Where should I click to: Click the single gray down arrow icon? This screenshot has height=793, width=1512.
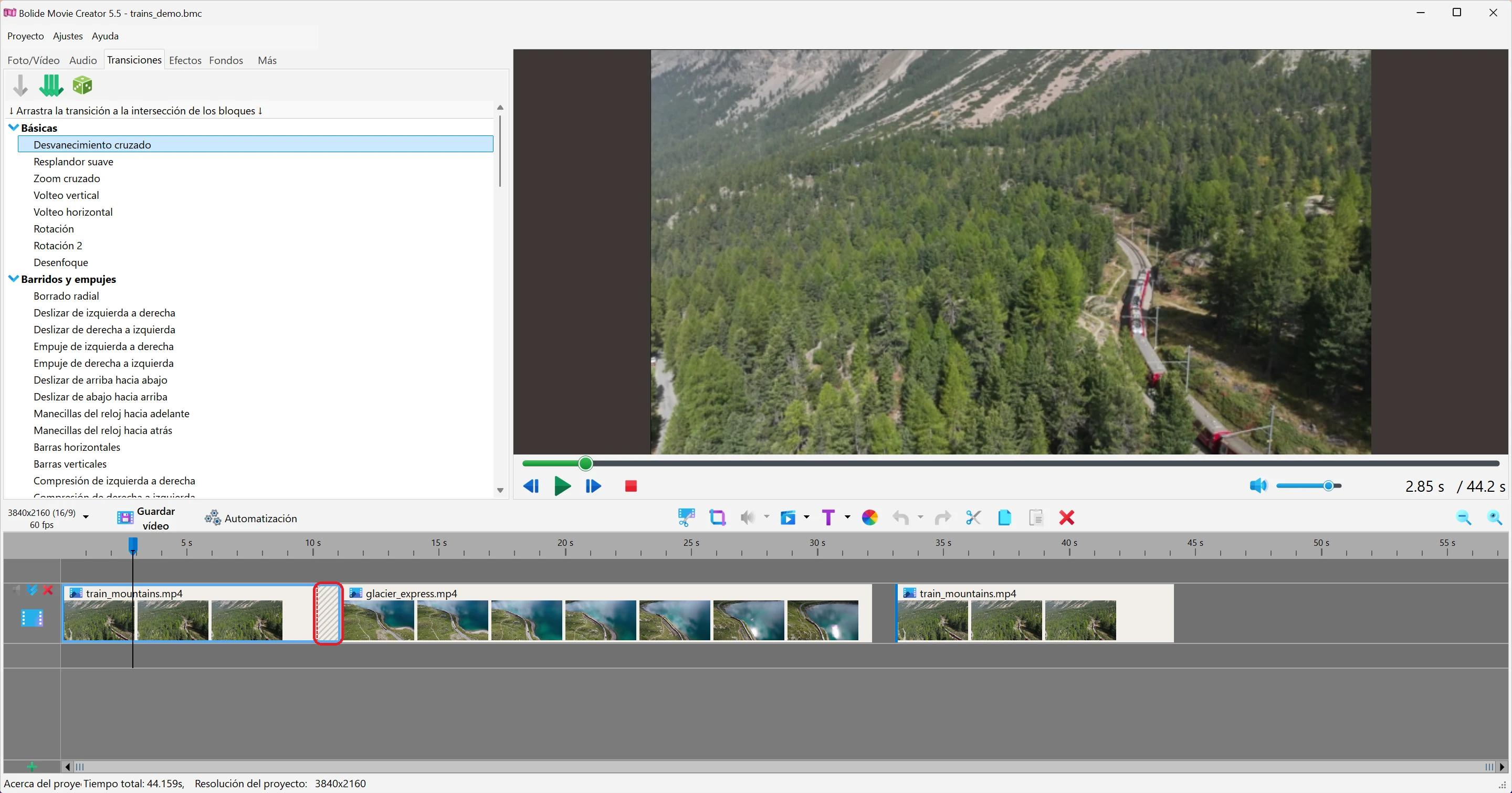20,85
